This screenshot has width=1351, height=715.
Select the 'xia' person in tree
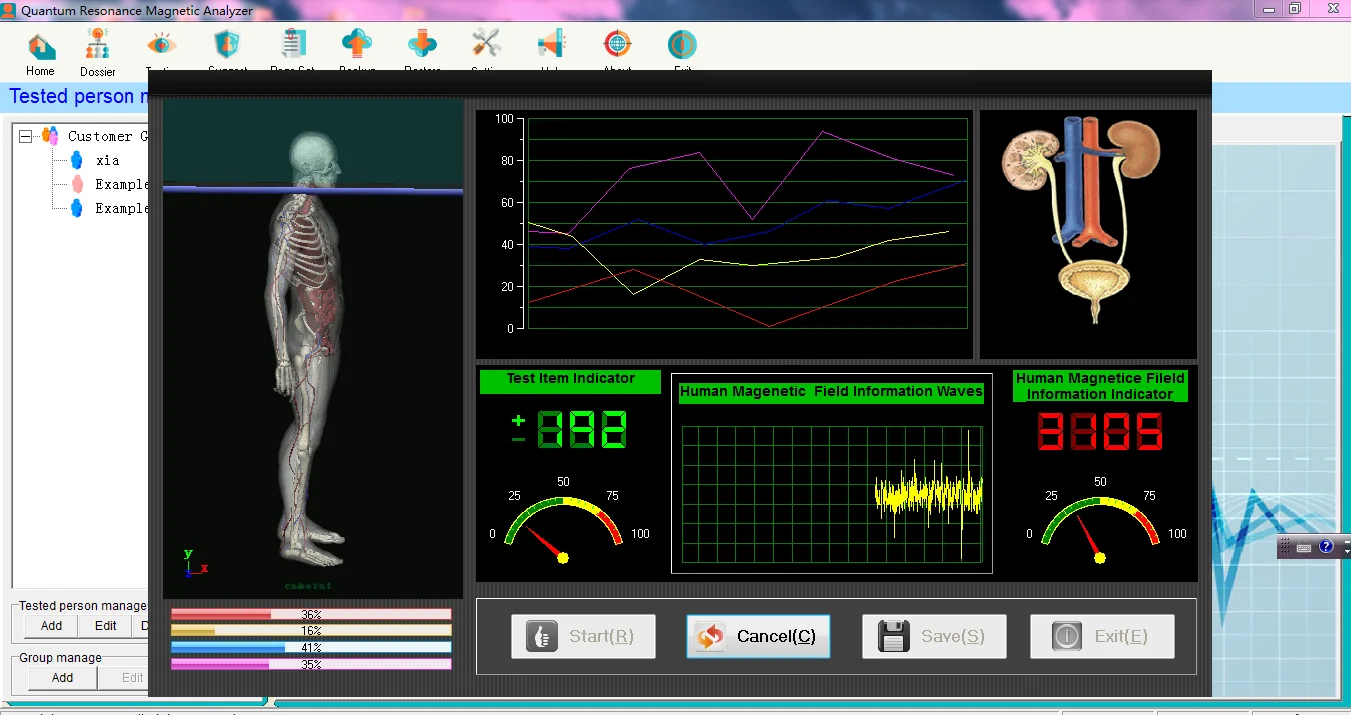click(107, 160)
